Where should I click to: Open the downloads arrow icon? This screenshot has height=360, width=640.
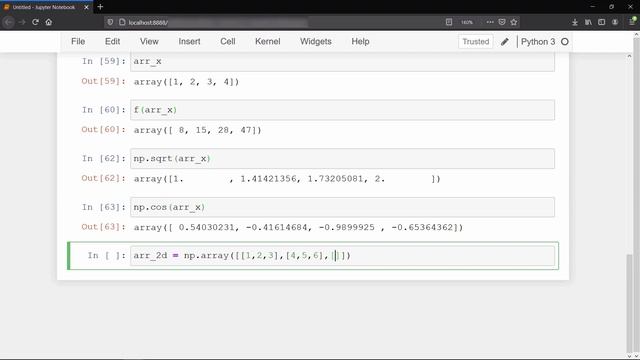pyautogui.click(x=575, y=22)
